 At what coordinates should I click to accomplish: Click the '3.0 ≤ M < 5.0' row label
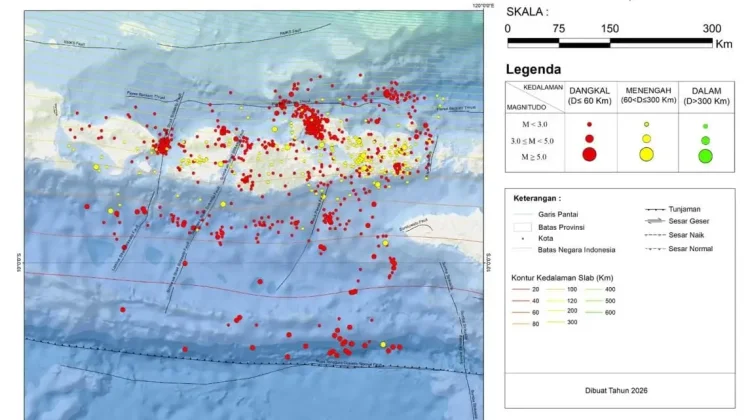click(532, 141)
